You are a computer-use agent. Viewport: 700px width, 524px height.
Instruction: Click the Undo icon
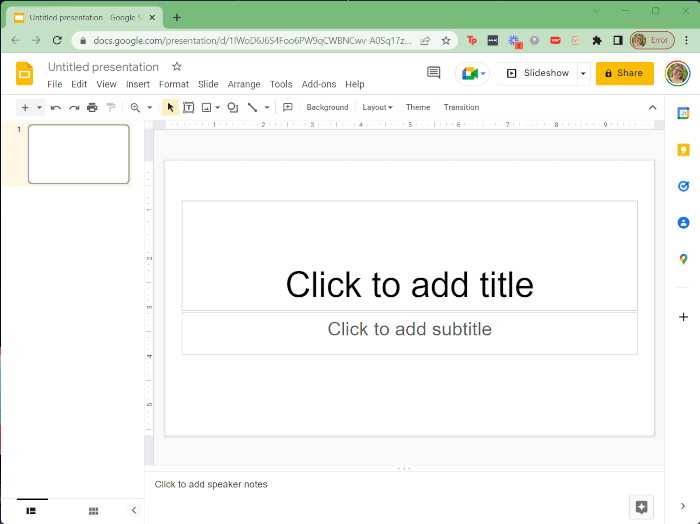56,108
